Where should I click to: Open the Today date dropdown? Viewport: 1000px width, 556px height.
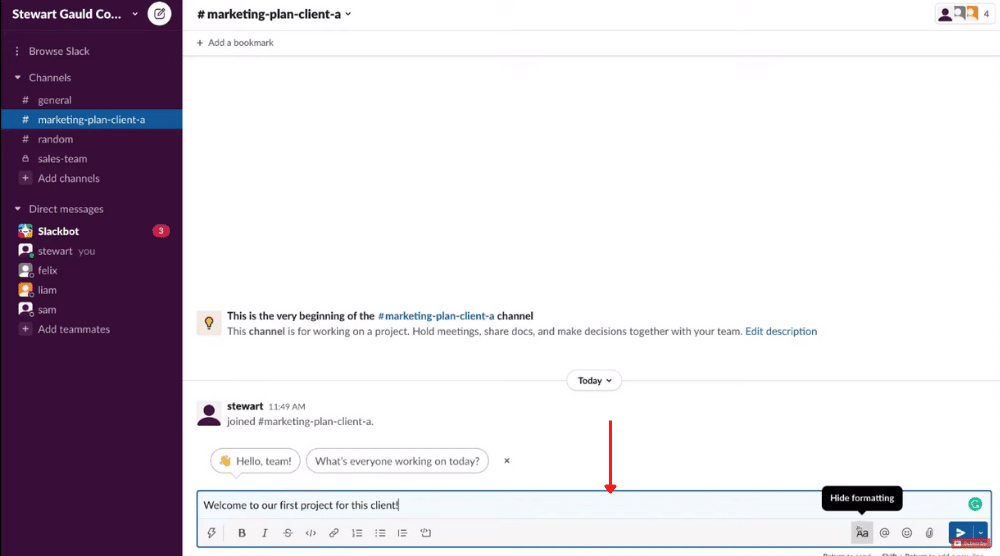(594, 381)
